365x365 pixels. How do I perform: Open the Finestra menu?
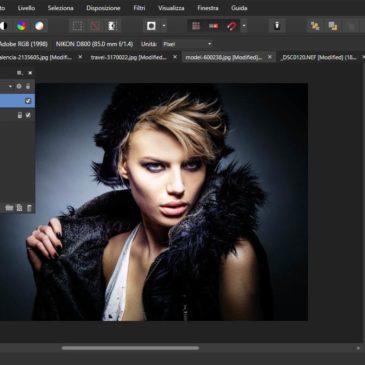click(208, 8)
